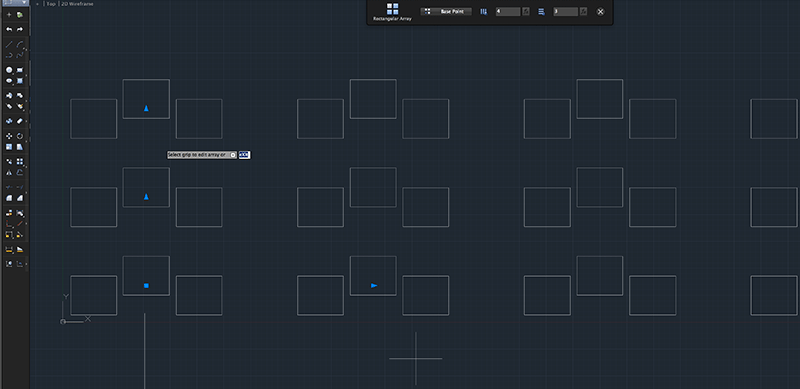Click the columns count icon
The image size is (800, 389).
pyautogui.click(x=483, y=11)
